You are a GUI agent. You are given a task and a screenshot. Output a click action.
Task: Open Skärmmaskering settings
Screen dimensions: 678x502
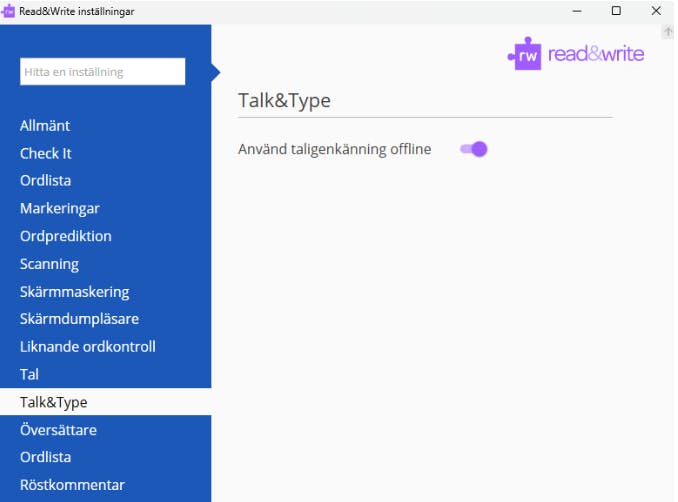(74, 292)
